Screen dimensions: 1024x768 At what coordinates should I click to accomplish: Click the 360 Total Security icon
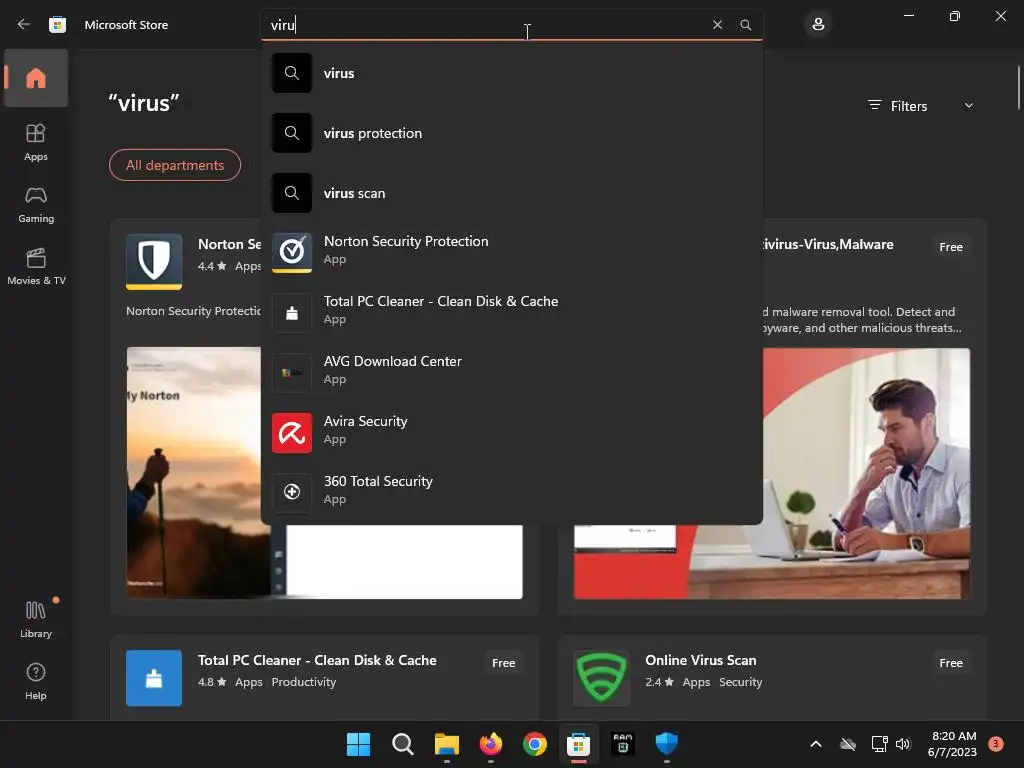coord(292,492)
